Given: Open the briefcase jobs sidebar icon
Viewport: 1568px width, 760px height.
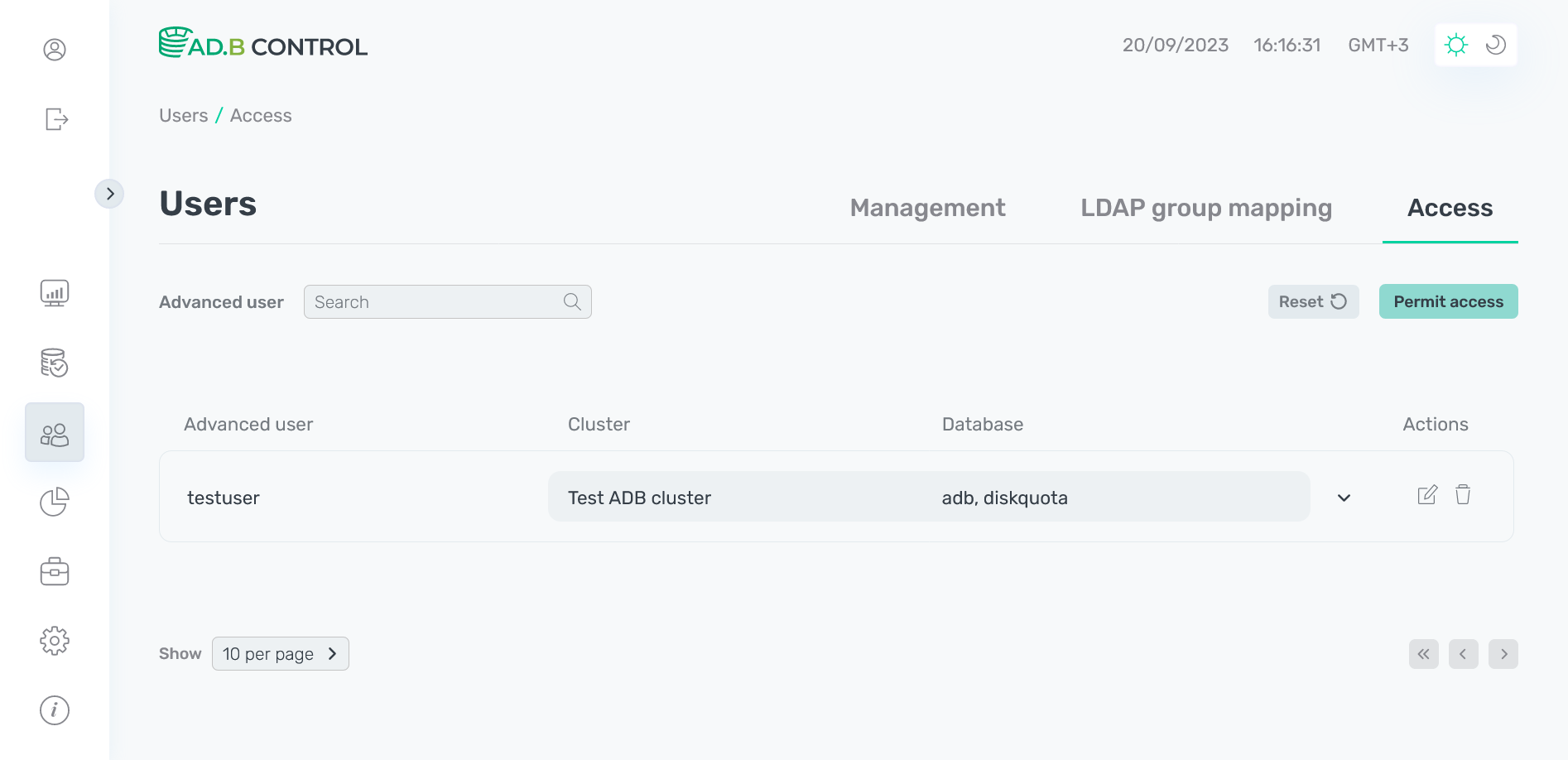Looking at the screenshot, I should click(x=55, y=571).
